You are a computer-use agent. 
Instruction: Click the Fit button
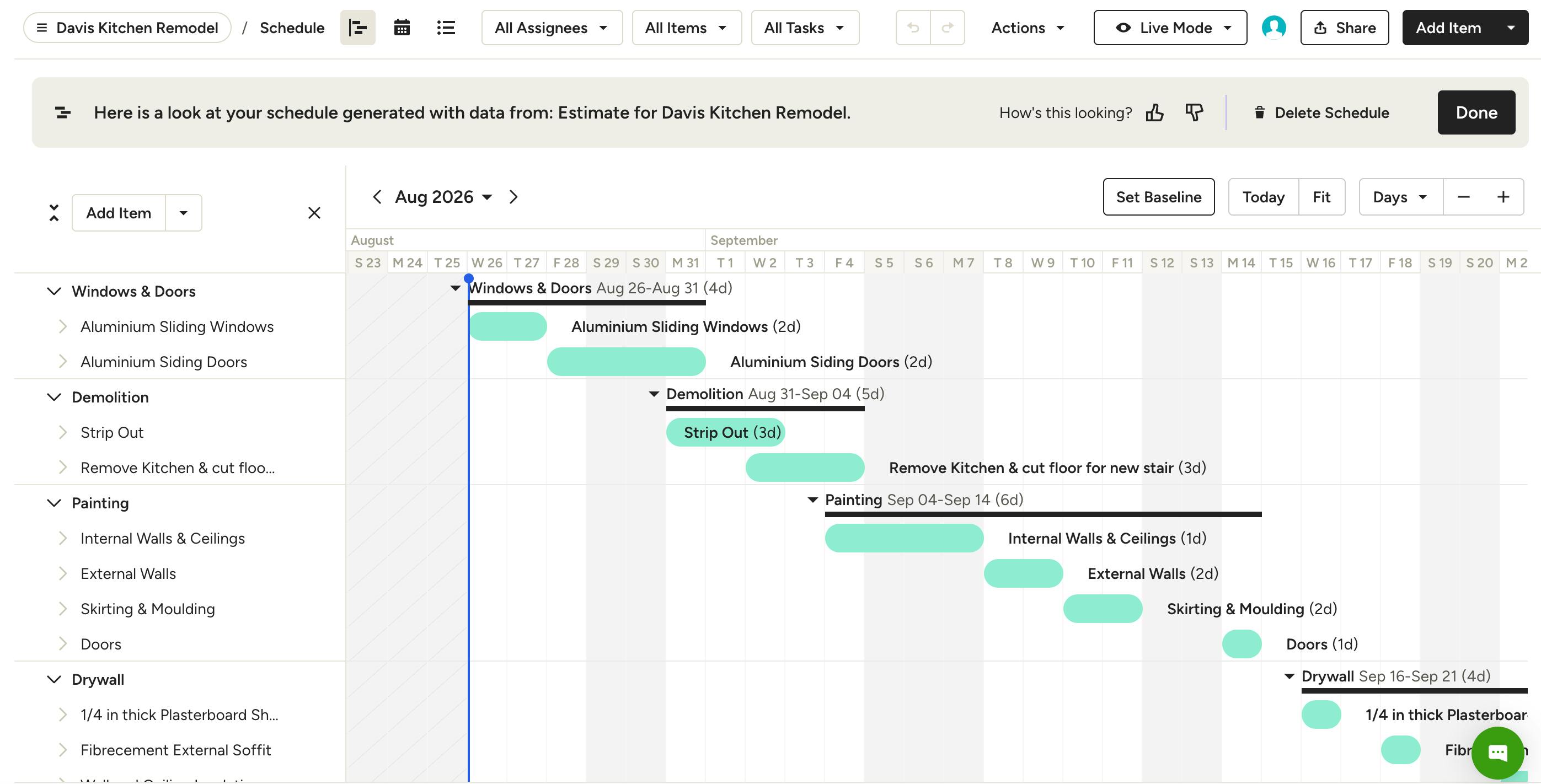pos(1321,197)
